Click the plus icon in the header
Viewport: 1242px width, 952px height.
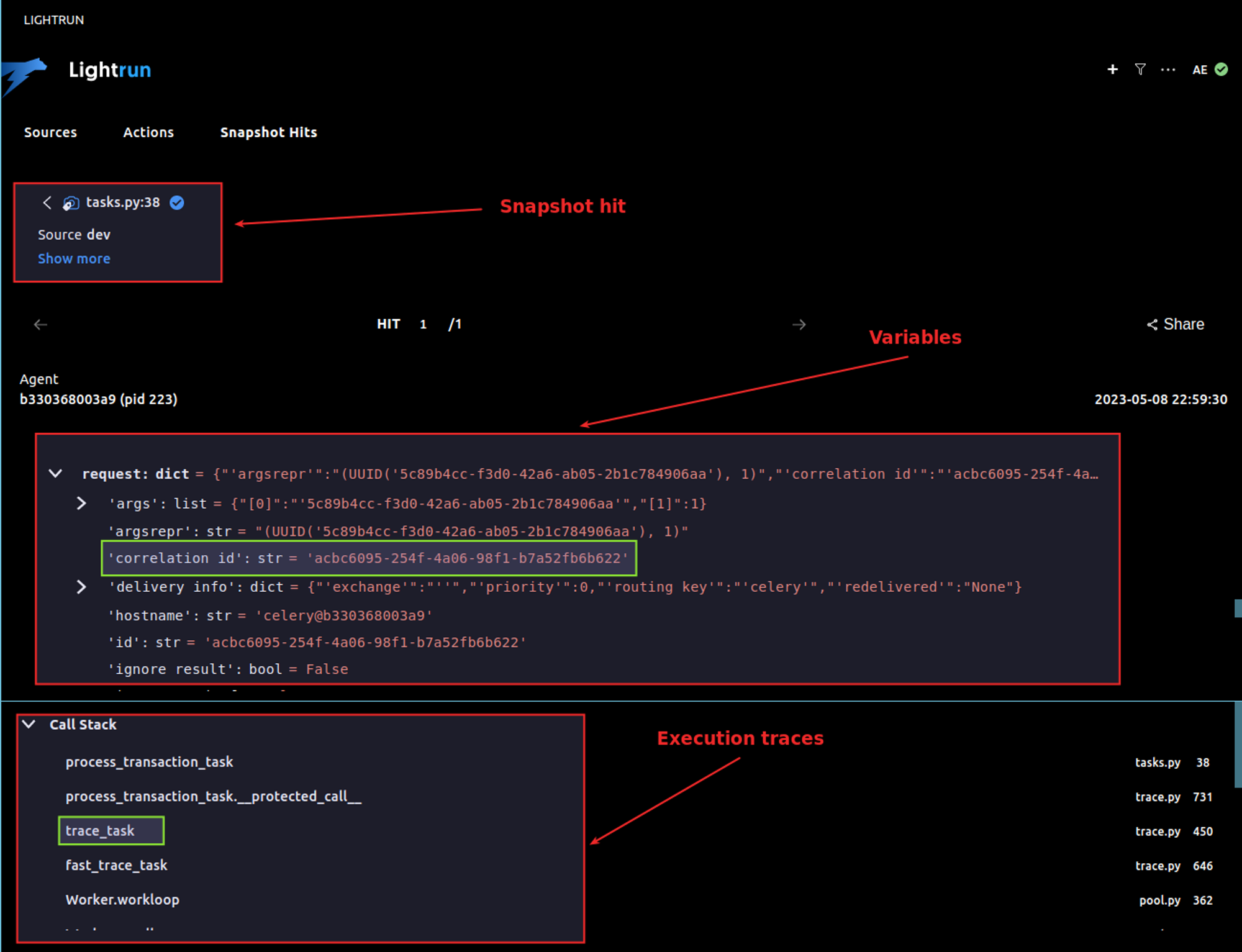[x=1112, y=70]
